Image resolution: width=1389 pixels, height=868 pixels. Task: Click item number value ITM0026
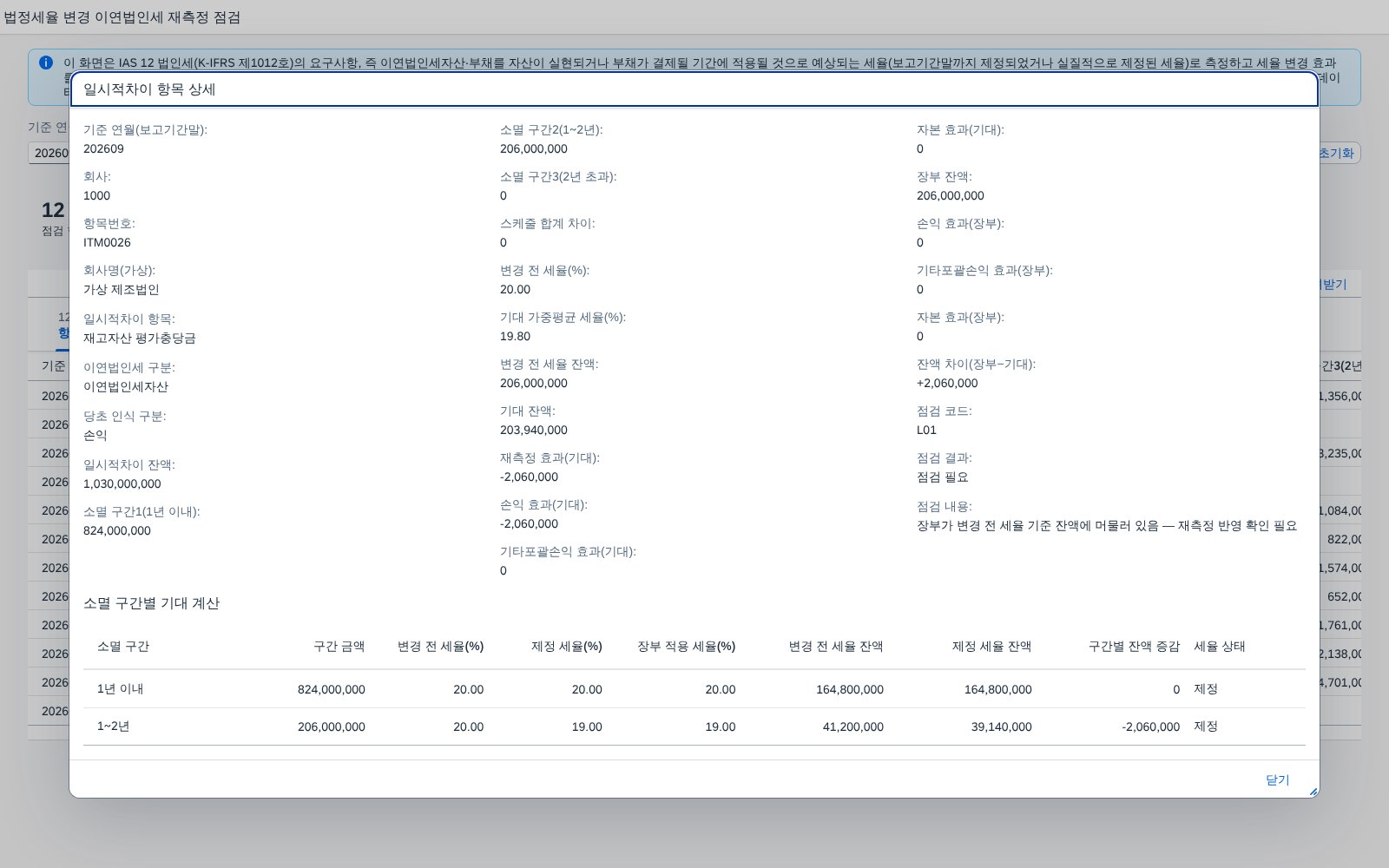[x=107, y=242]
